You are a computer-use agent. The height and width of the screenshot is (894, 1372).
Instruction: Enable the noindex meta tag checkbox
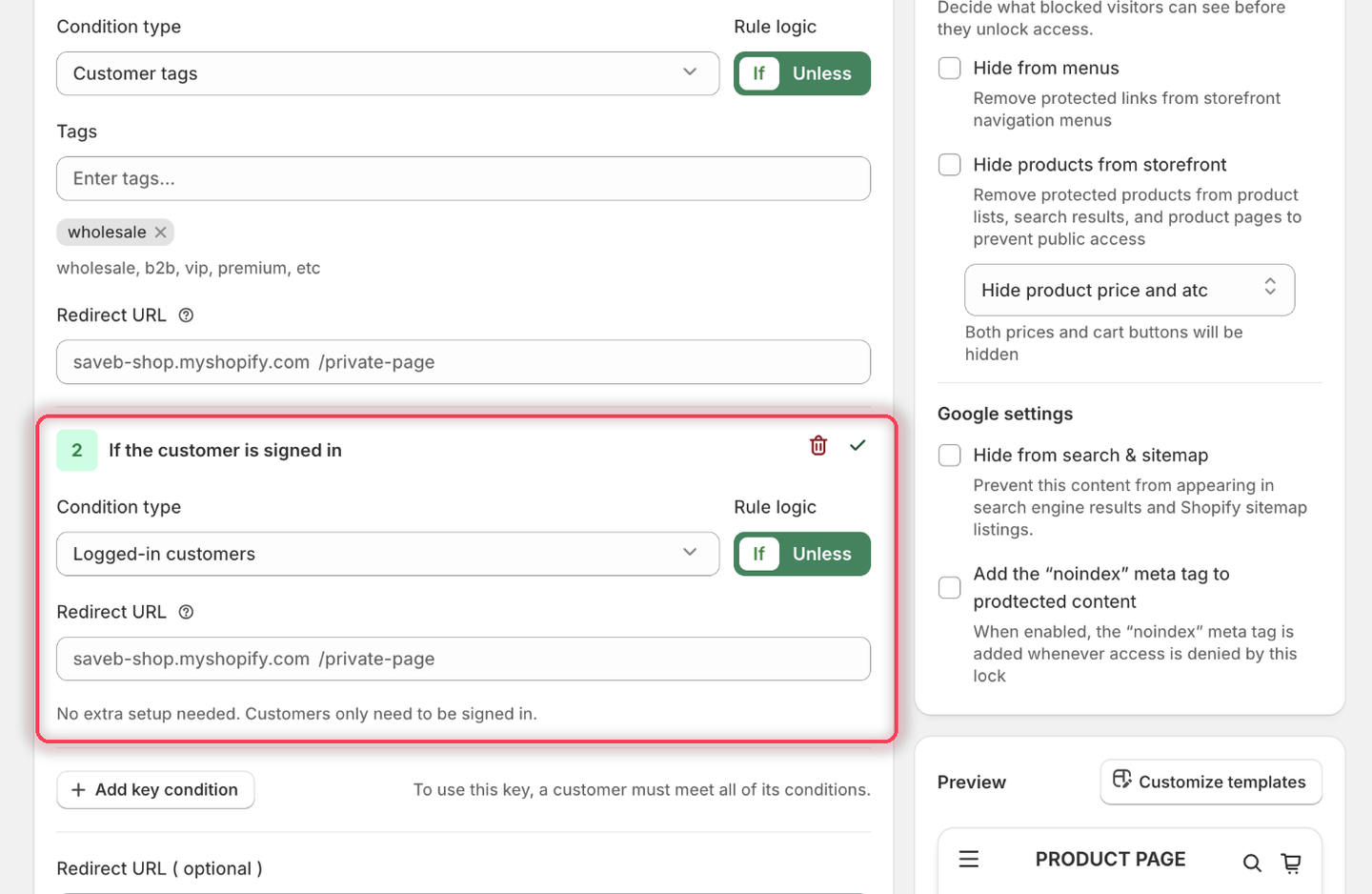(x=950, y=587)
